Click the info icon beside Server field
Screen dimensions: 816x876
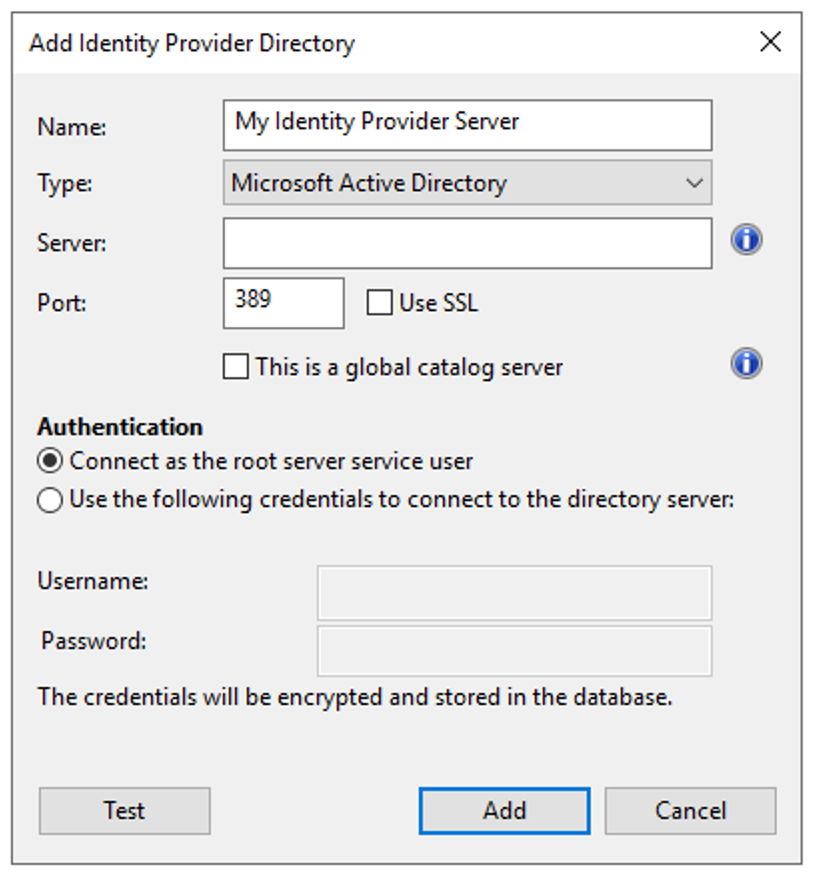tap(746, 241)
